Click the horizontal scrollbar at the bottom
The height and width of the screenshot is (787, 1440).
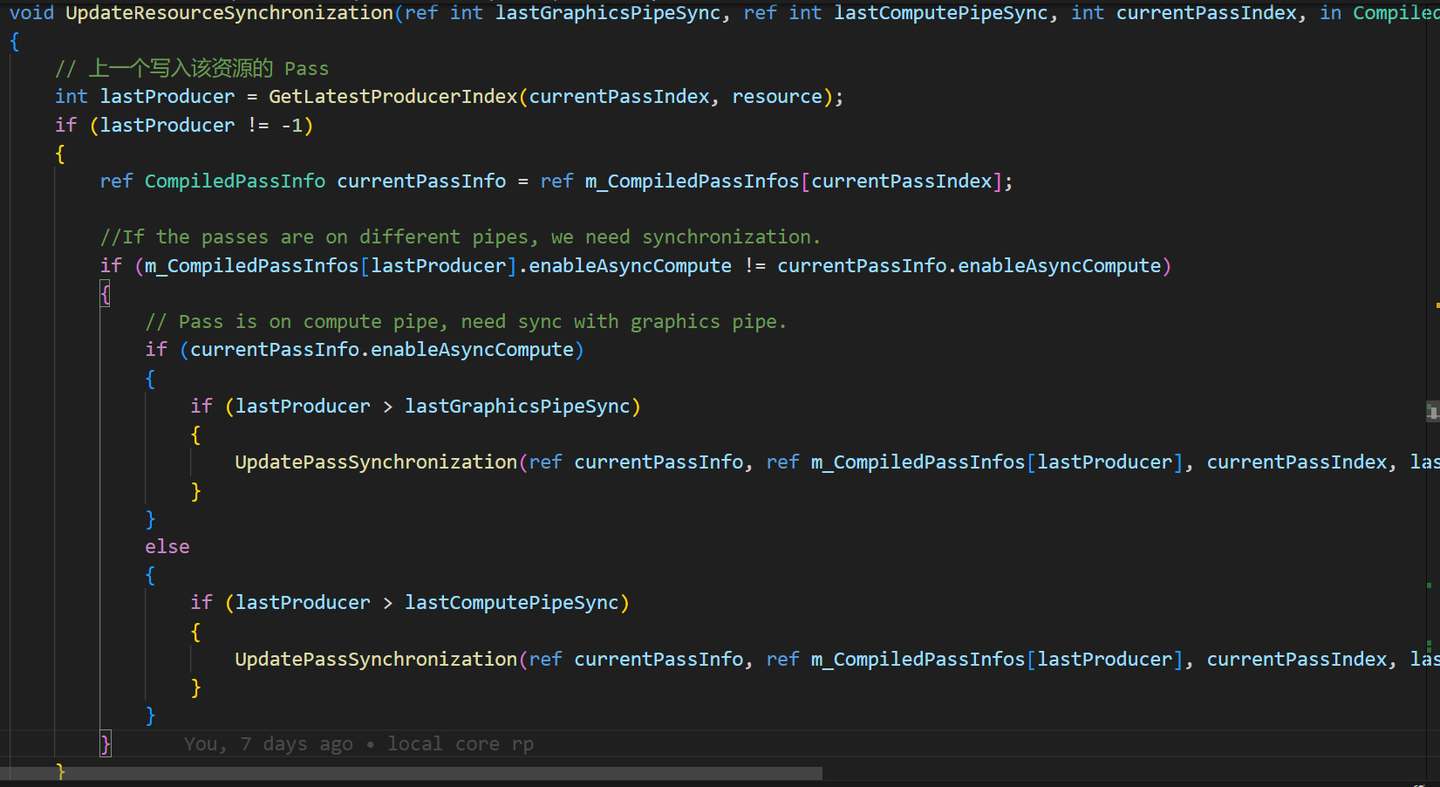pos(410,773)
